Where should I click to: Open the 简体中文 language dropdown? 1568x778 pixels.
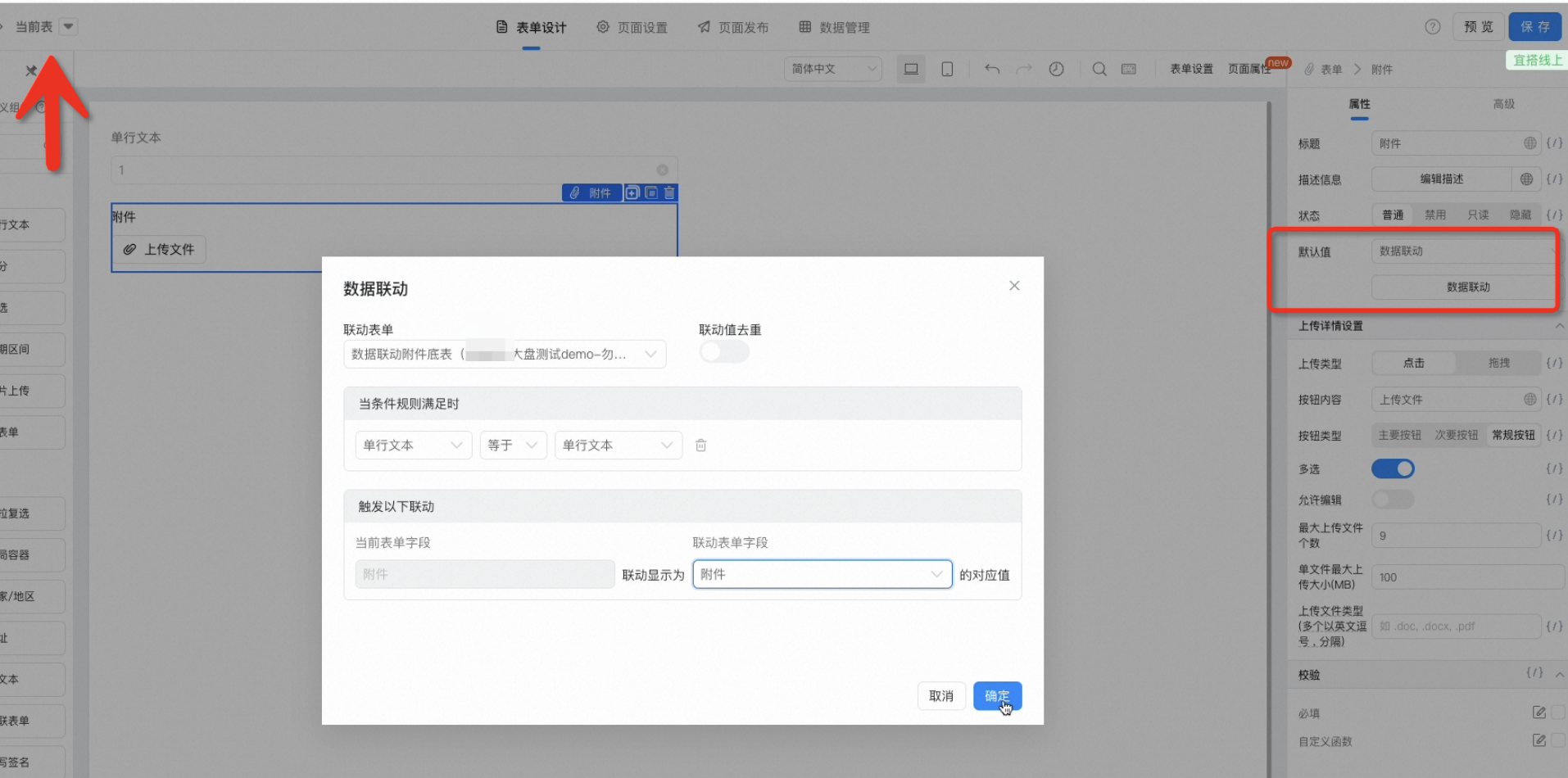pos(833,69)
